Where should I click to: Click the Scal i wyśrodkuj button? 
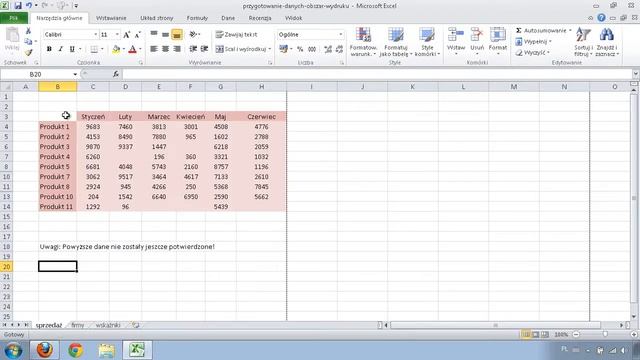pyautogui.click(x=243, y=49)
